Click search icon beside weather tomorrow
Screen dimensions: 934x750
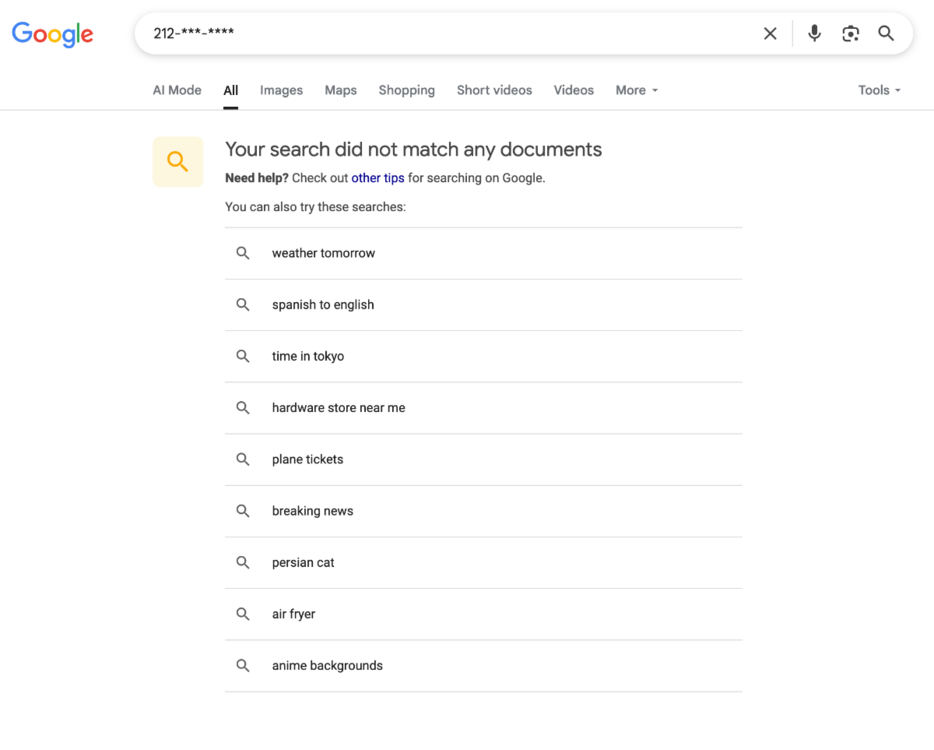[243, 253]
